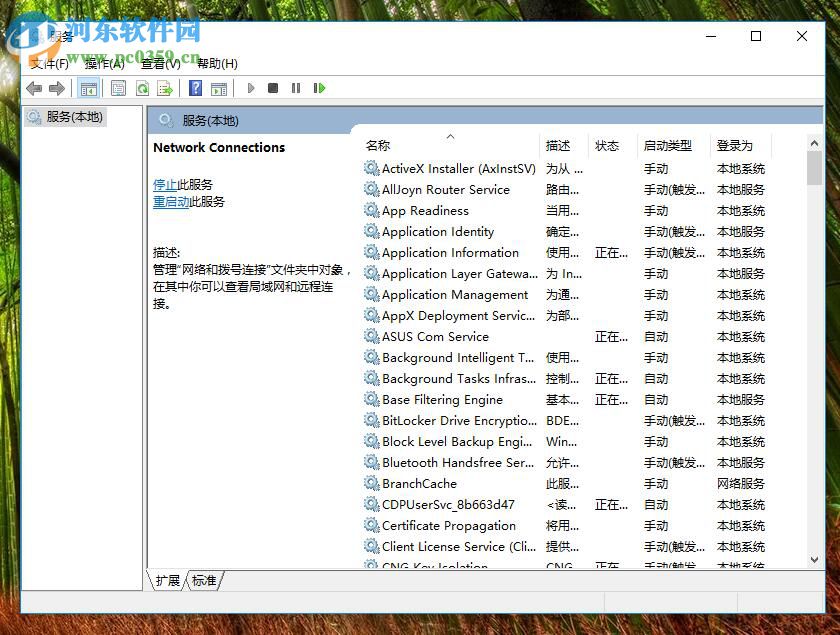This screenshot has width=840, height=635.
Task: Click the Stop Service icon
Action: [x=272, y=88]
